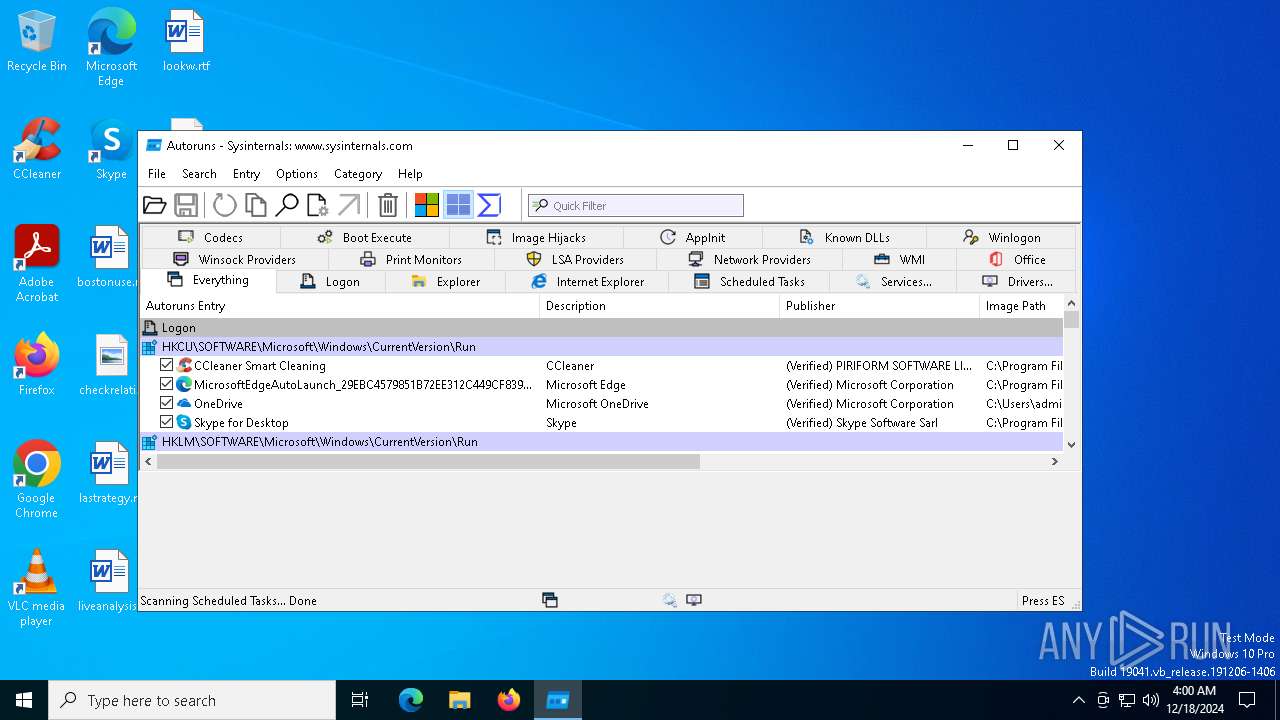The width and height of the screenshot is (1280, 720).
Task: Click the Open file toolbar icon
Action: pyautogui.click(x=155, y=205)
